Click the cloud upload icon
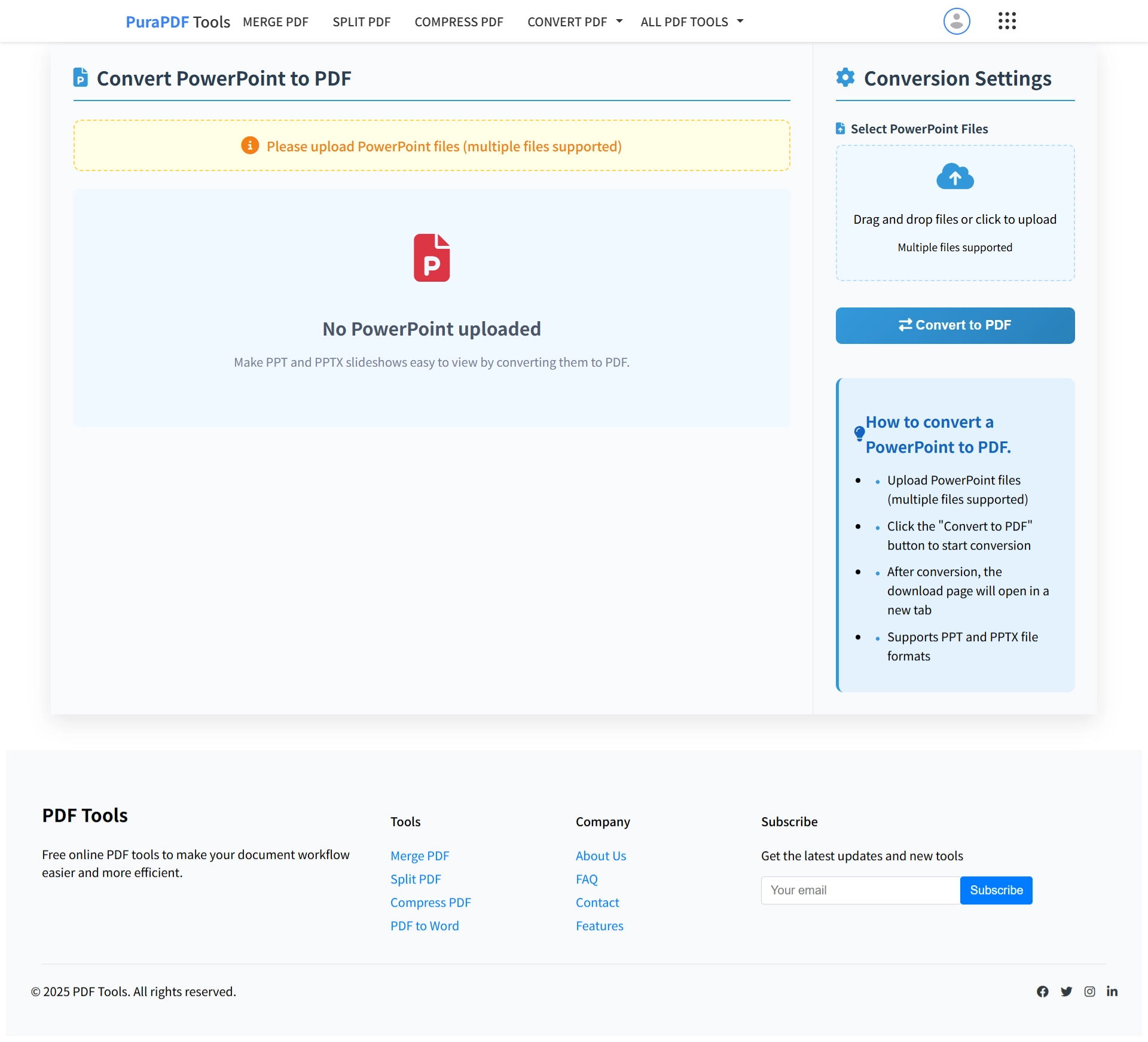 954,176
